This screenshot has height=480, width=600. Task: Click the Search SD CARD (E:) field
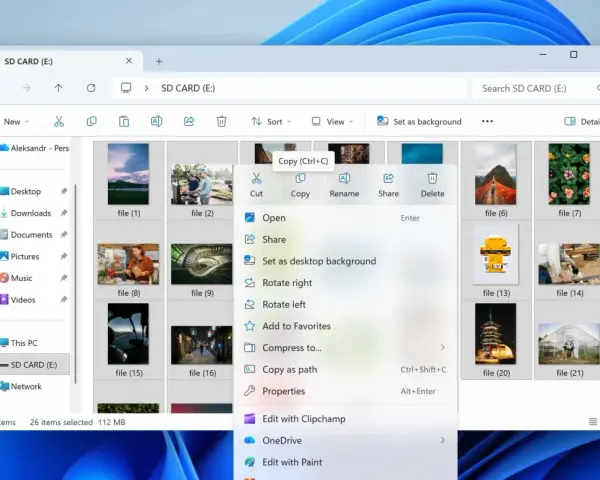click(x=536, y=88)
